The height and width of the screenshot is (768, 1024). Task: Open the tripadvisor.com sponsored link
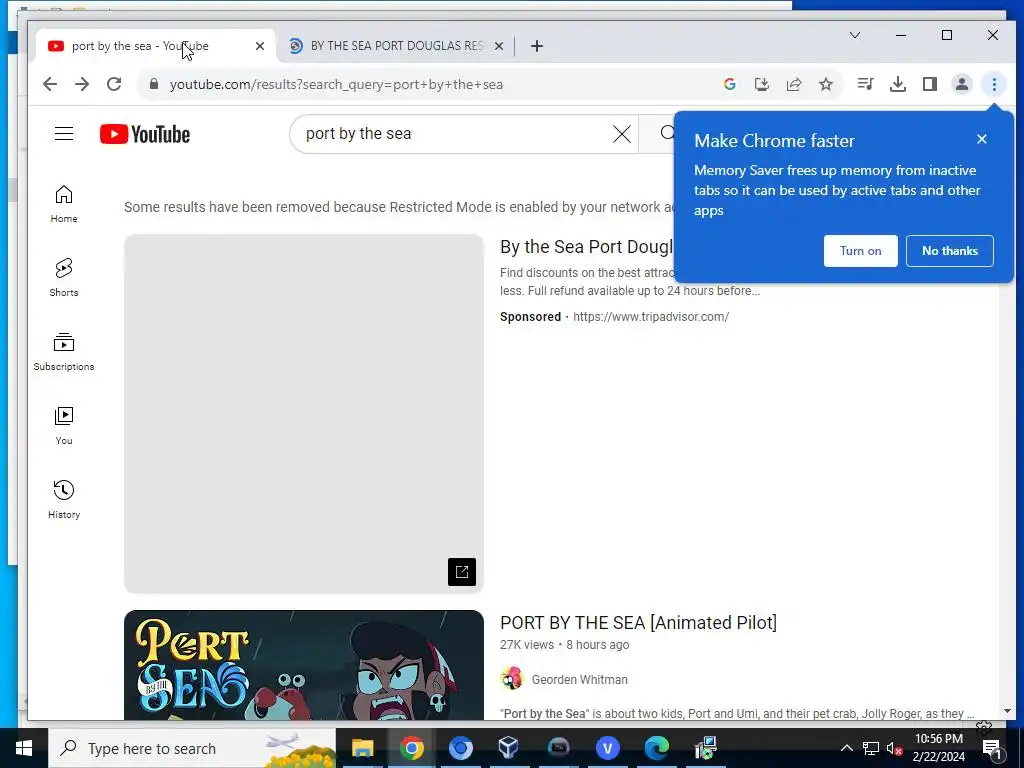(x=650, y=317)
